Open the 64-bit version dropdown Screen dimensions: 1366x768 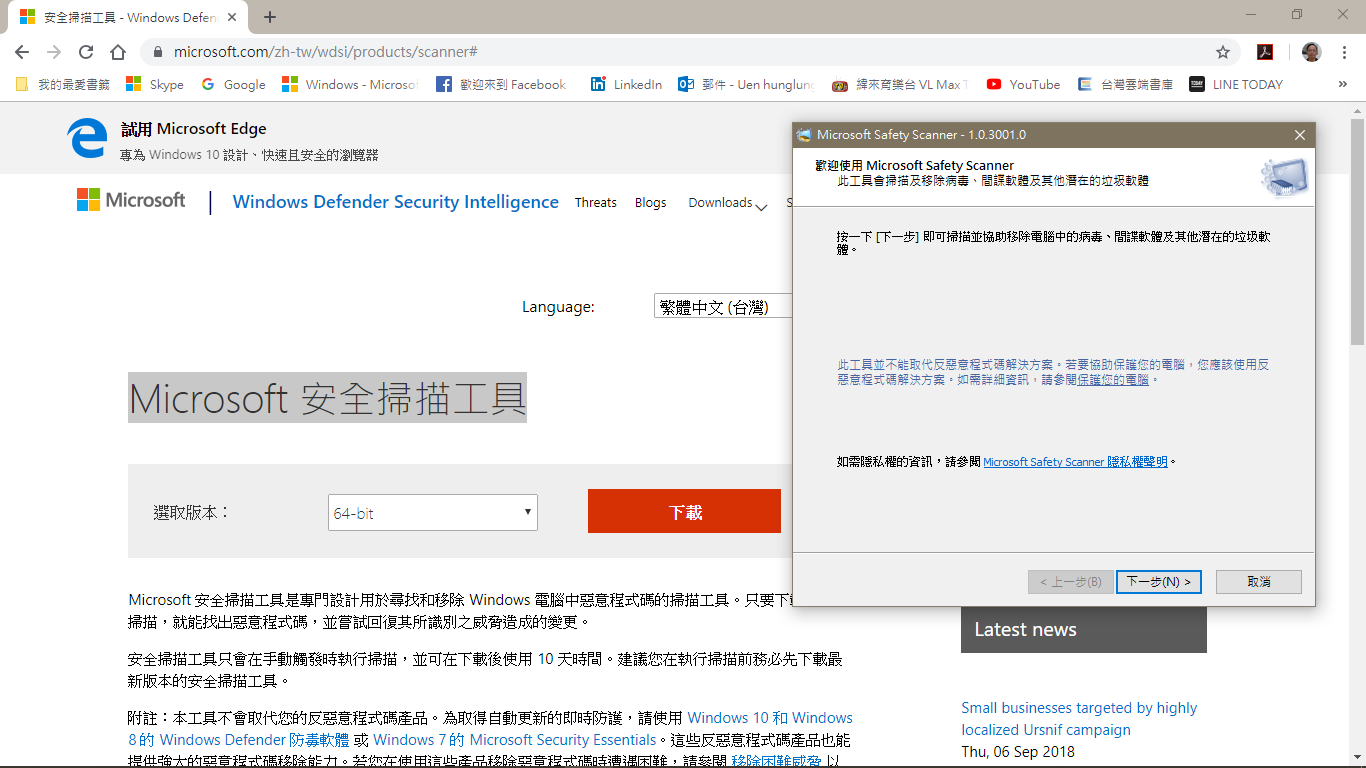432,512
